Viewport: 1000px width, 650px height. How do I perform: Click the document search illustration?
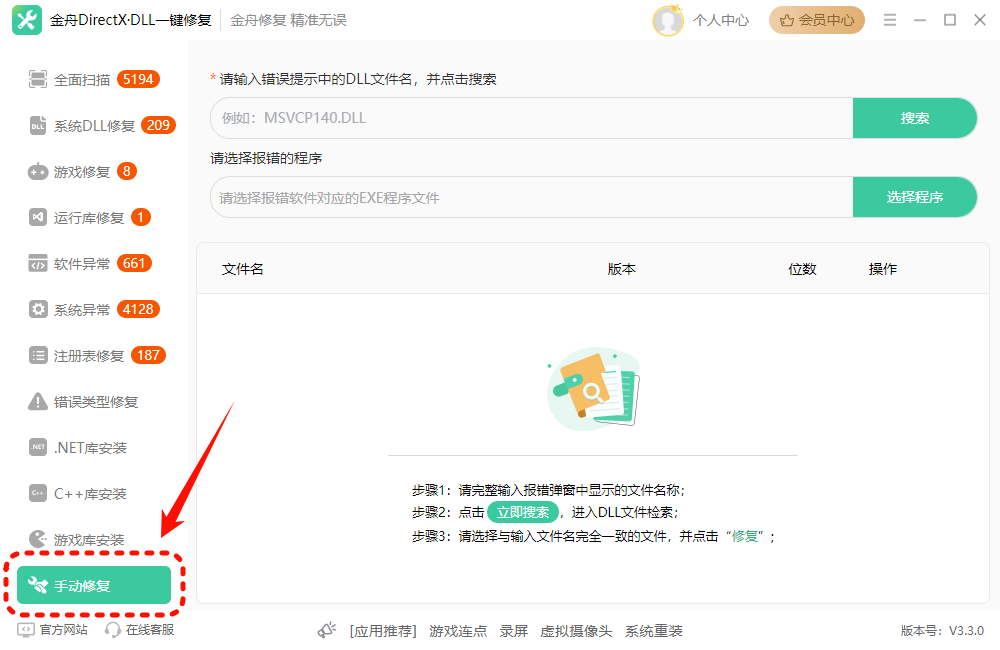593,388
